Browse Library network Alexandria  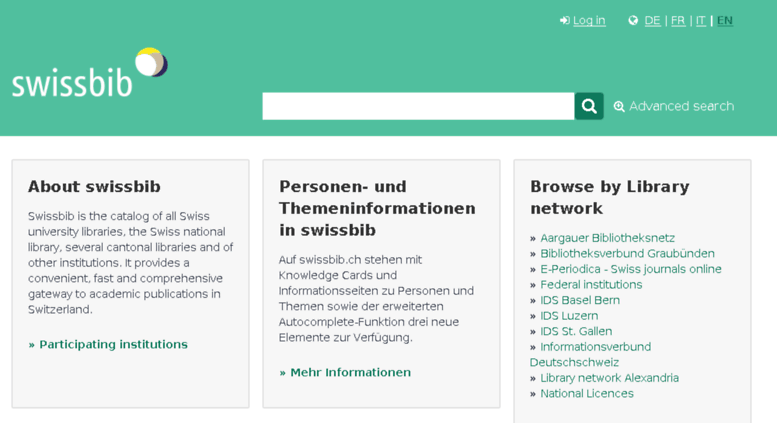coord(610,378)
